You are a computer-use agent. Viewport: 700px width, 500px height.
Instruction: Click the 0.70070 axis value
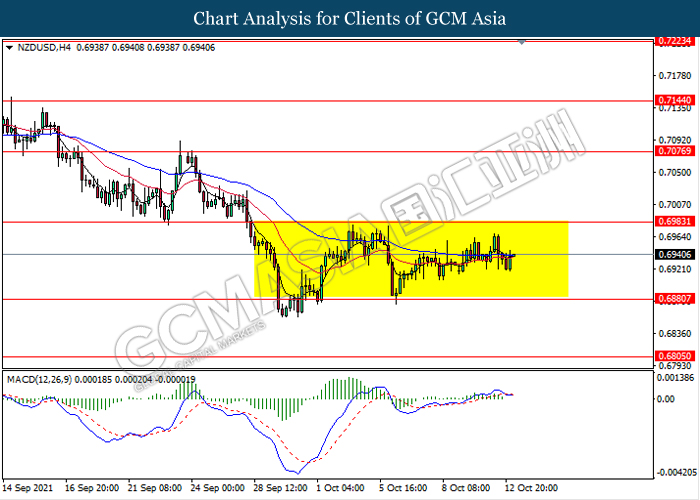[x=675, y=204]
